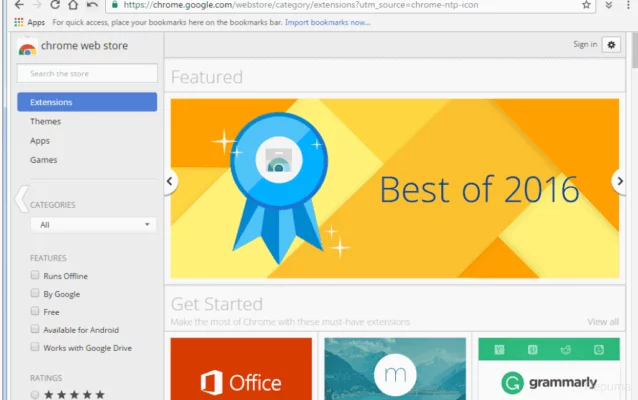This screenshot has width=638, height=400.
Task: Click the FEATURES sidebar label
Action: click(x=48, y=258)
